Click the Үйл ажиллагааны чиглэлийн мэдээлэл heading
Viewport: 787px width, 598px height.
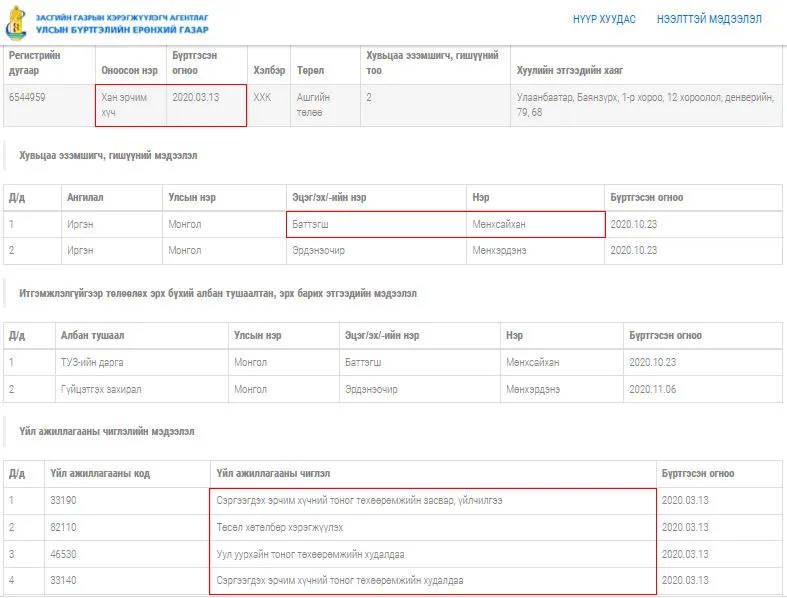[x=106, y=432]
